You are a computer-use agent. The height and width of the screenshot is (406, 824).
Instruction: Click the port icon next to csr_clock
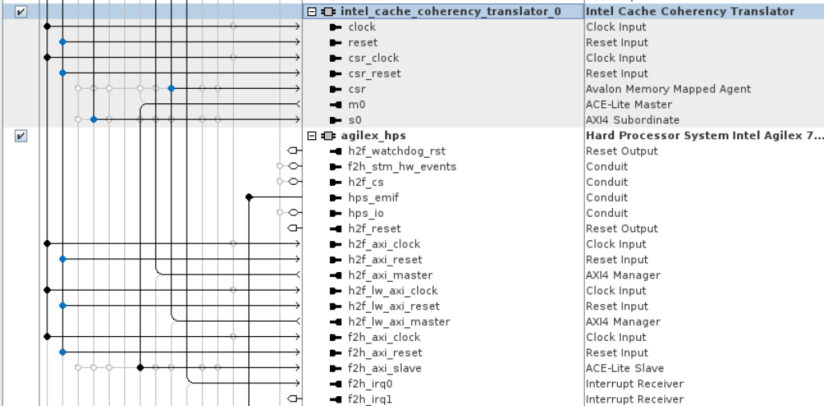(335, 58)
